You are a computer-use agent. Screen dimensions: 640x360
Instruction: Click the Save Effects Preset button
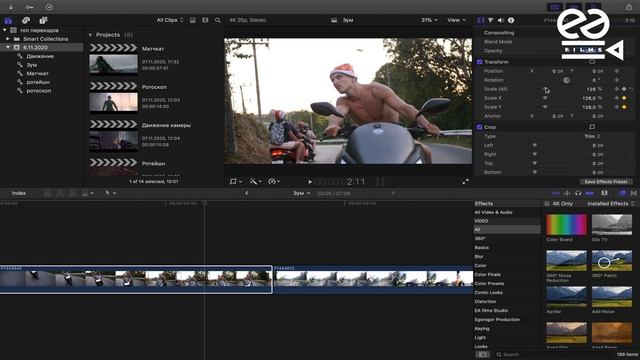[x=606, y=182]
